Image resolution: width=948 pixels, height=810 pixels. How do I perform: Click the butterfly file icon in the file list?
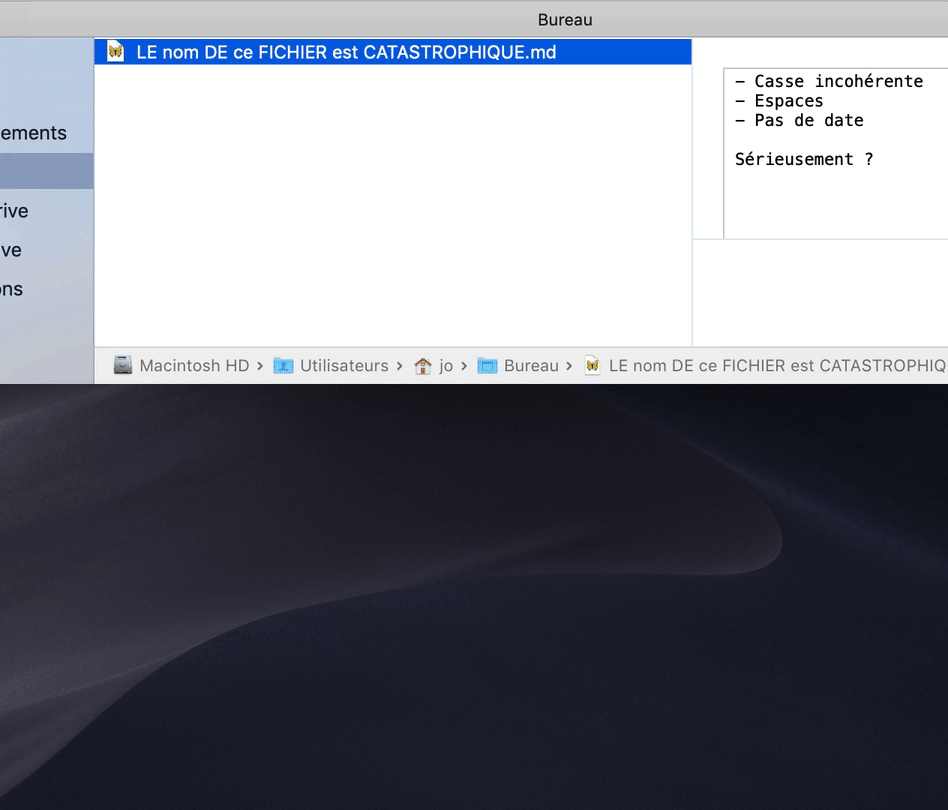[116, 52]
